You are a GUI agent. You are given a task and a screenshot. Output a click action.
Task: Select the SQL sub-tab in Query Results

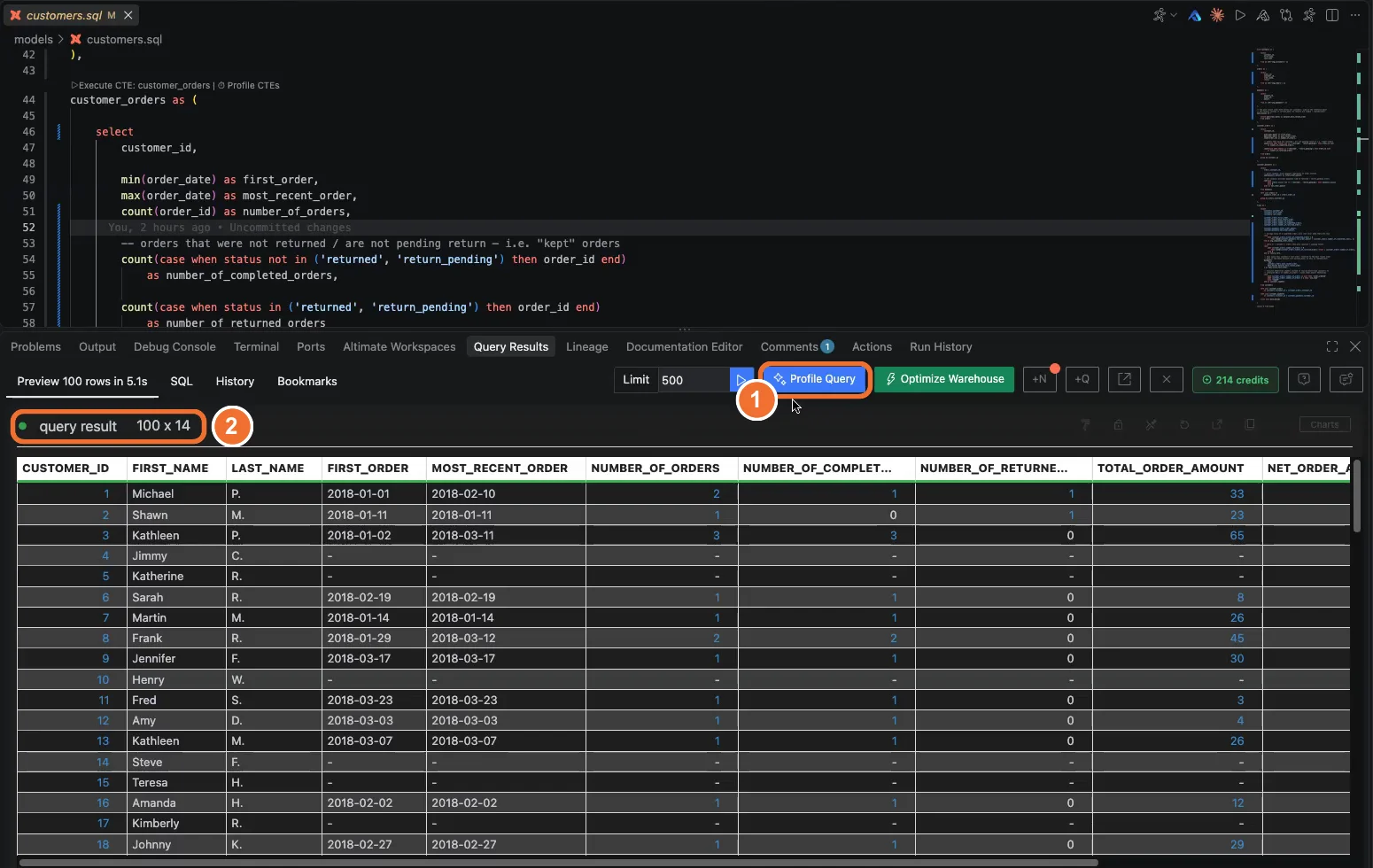pyautogui.click(x=182, y=381)
